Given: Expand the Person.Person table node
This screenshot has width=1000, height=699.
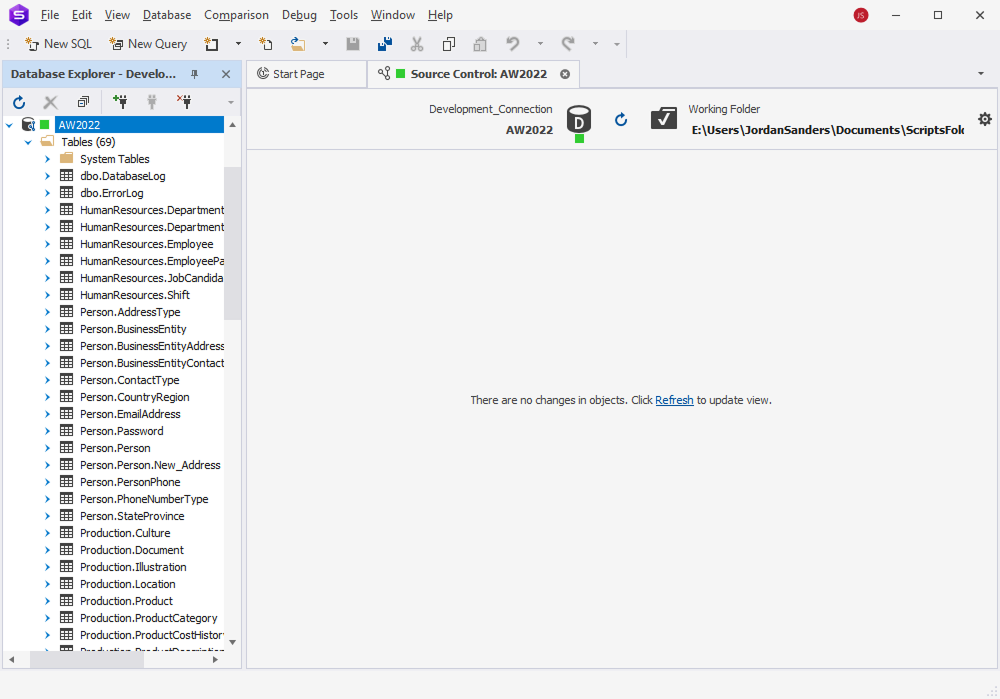Looking at the screenshot, I should coord(47,447).
